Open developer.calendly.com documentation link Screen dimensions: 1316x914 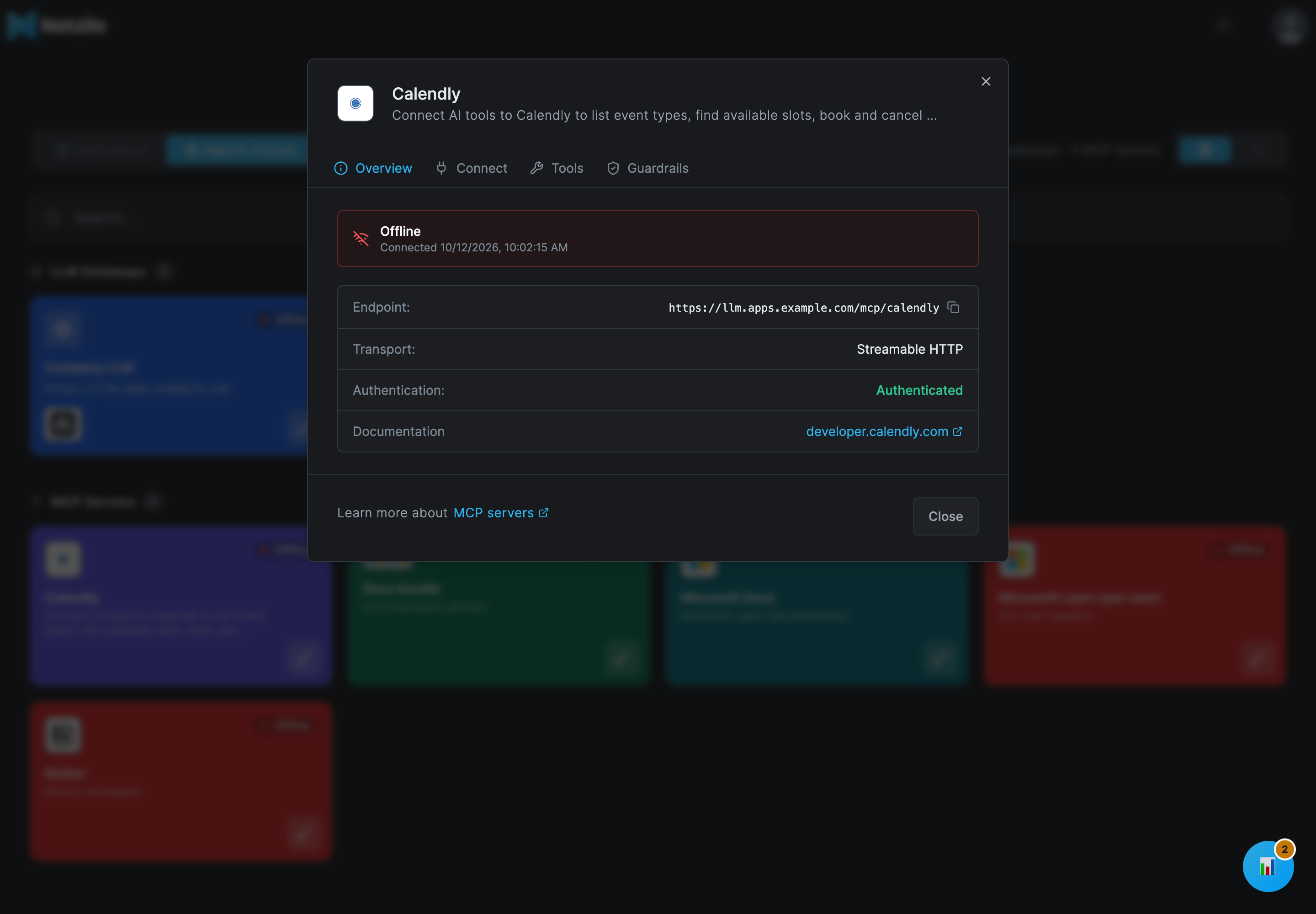[x=884, y=432]
